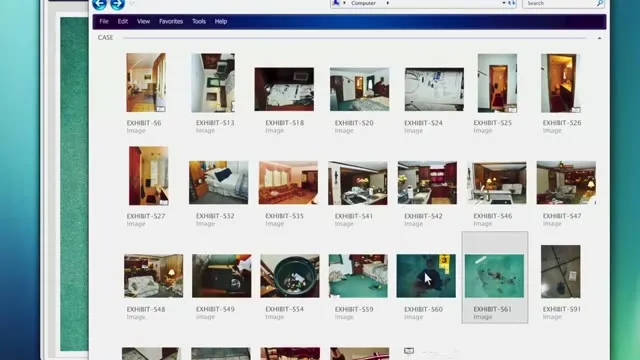Open the Help menu
The image size is (640, 360).
[x=221, y=21]
